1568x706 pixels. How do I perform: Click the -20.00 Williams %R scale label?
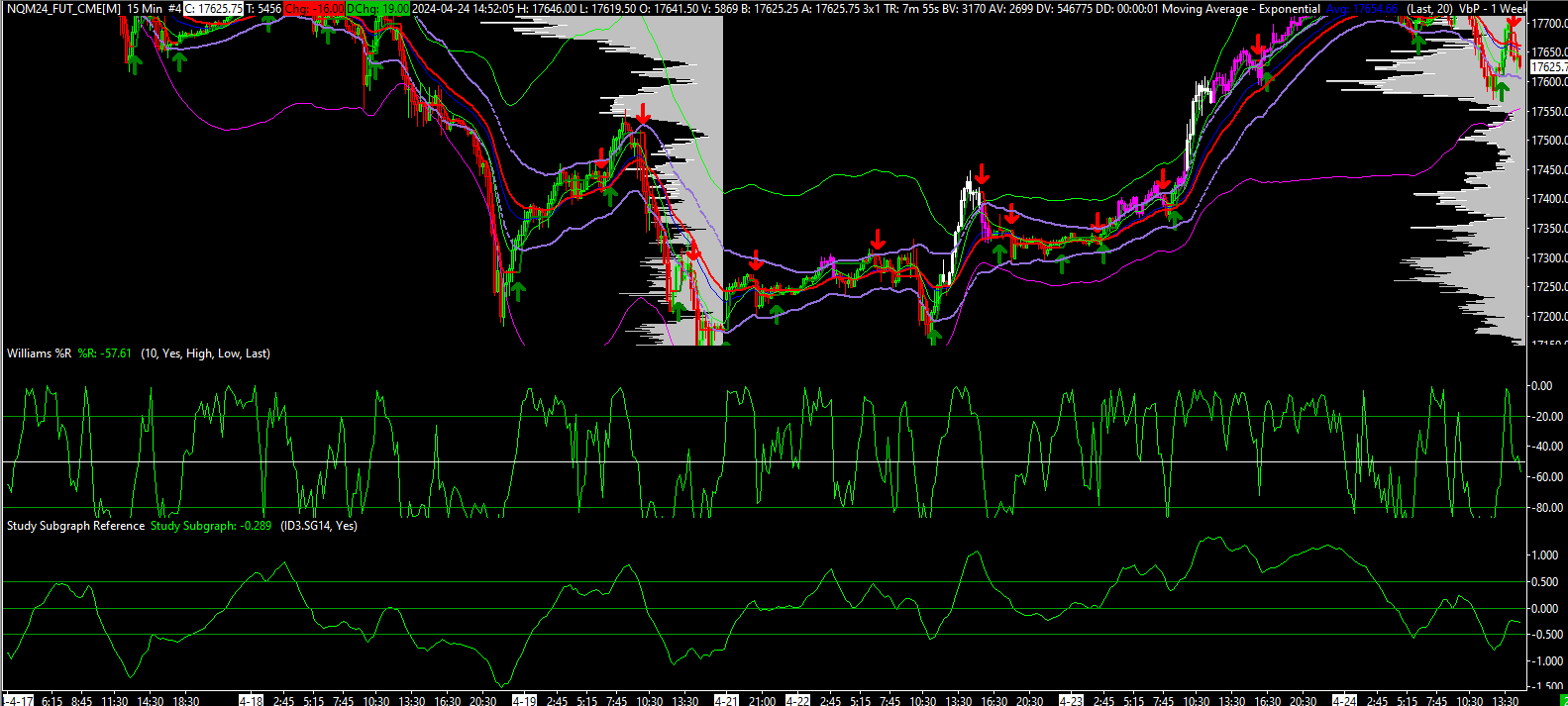[1547, 417]
